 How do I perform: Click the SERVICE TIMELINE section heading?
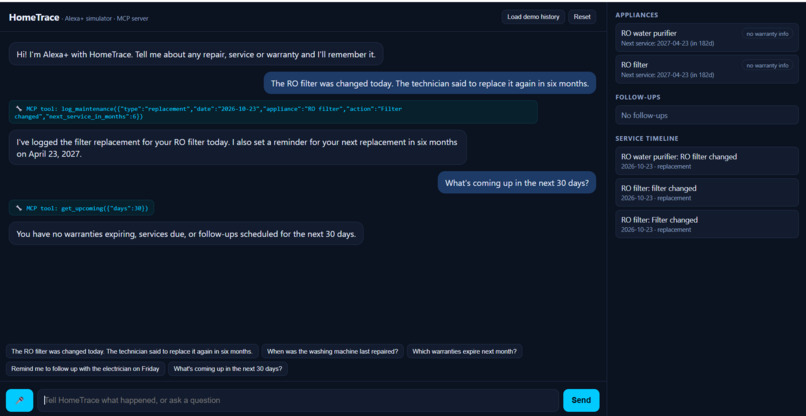(x=647, y=138)
